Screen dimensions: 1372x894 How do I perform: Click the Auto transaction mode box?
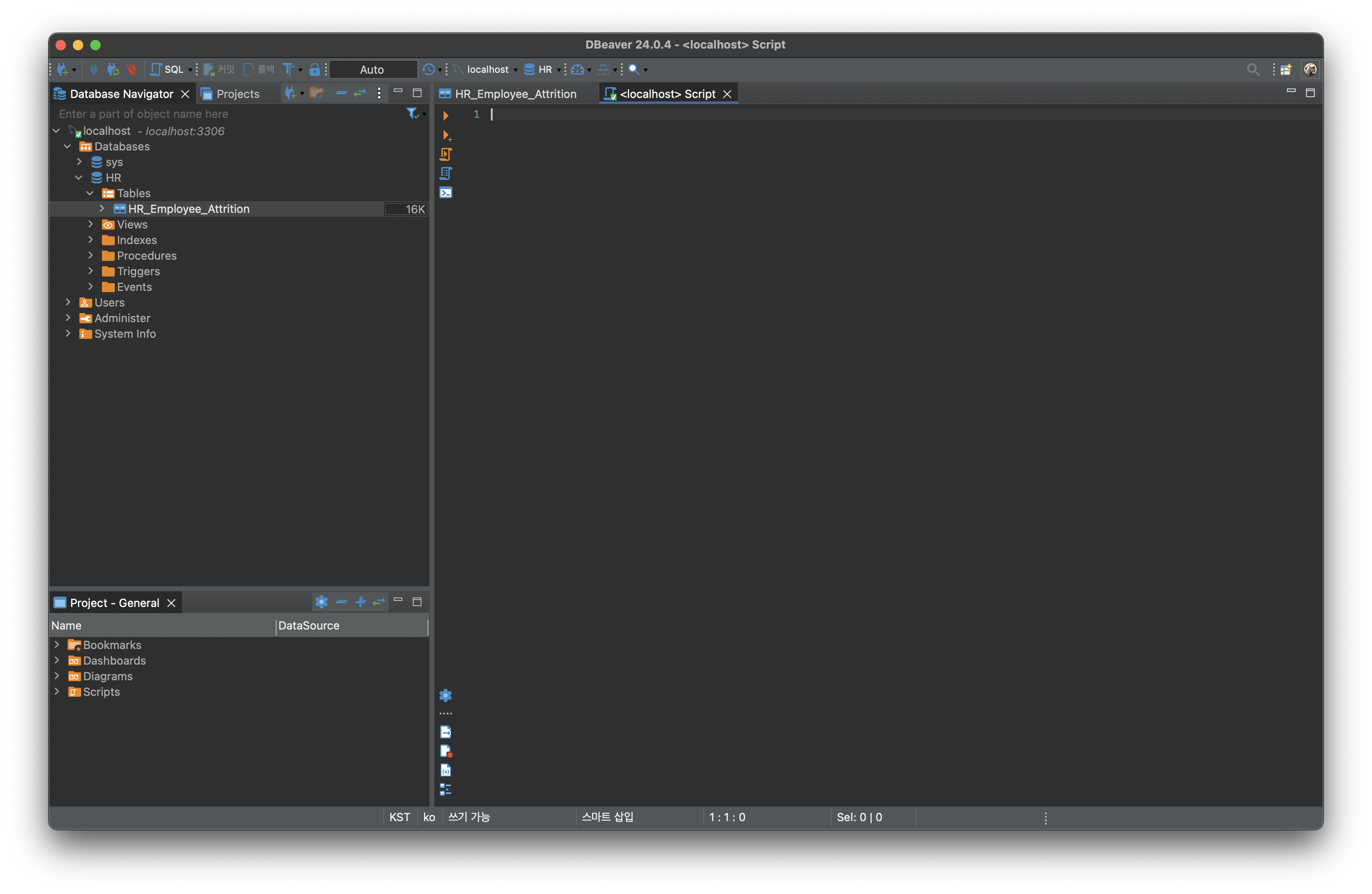pyautogui.click(x=372, y=70)
